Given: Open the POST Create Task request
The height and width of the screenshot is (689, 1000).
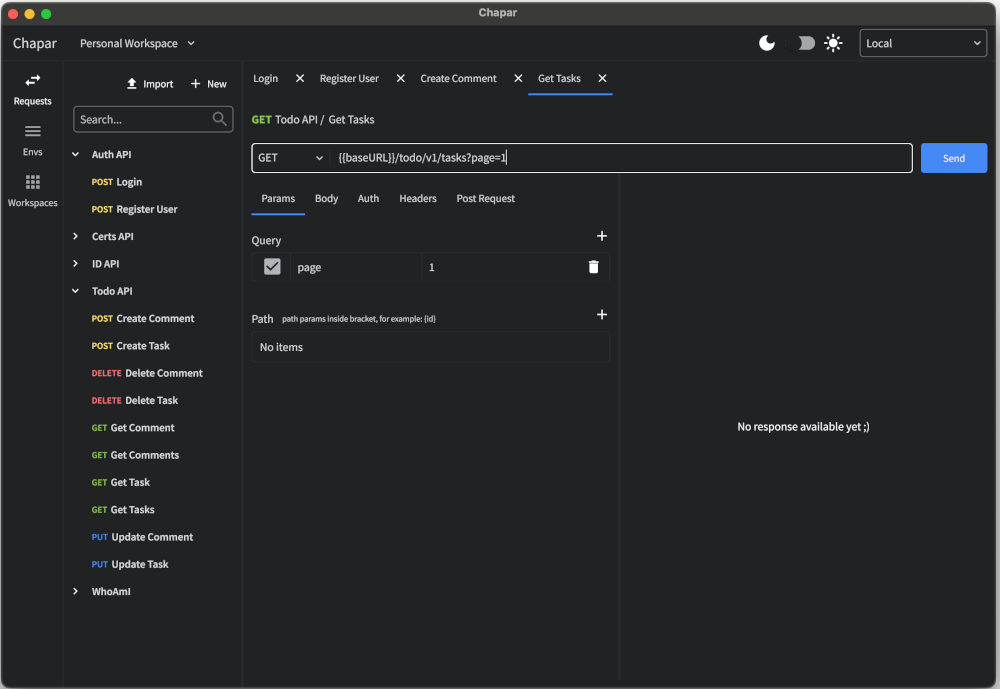Looking at the screenshot, I should (x=131, y=346).
